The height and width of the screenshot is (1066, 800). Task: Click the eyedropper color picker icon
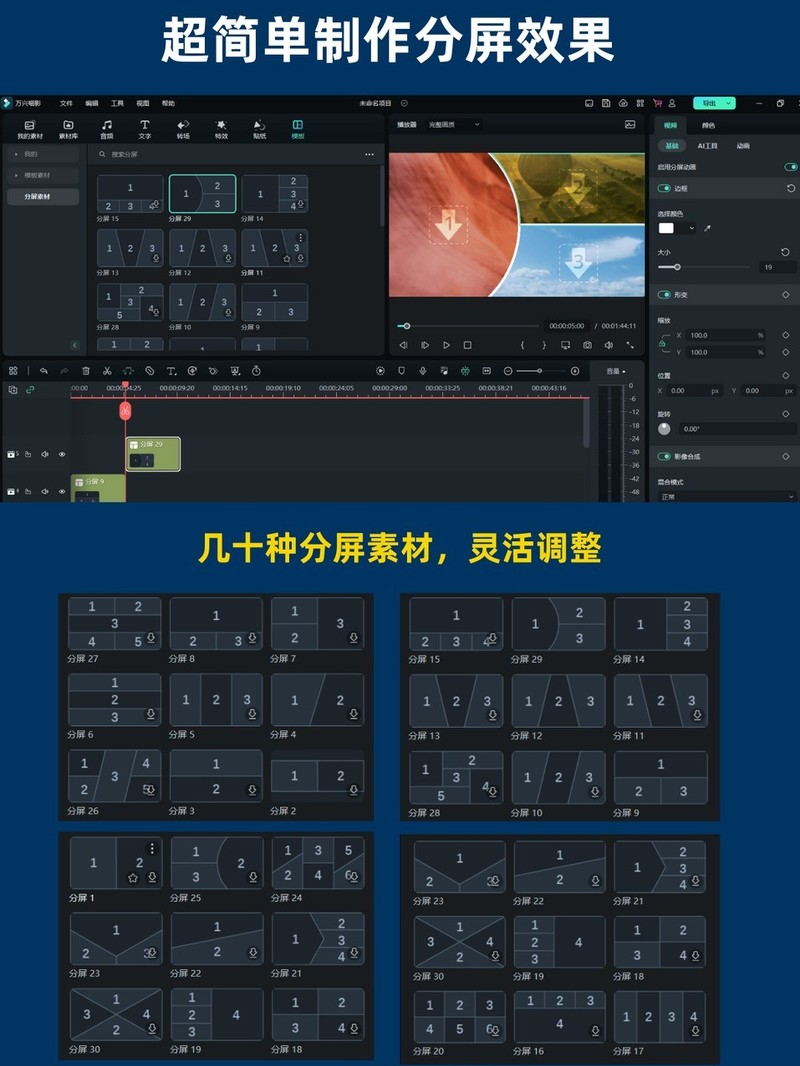point(708,228)
